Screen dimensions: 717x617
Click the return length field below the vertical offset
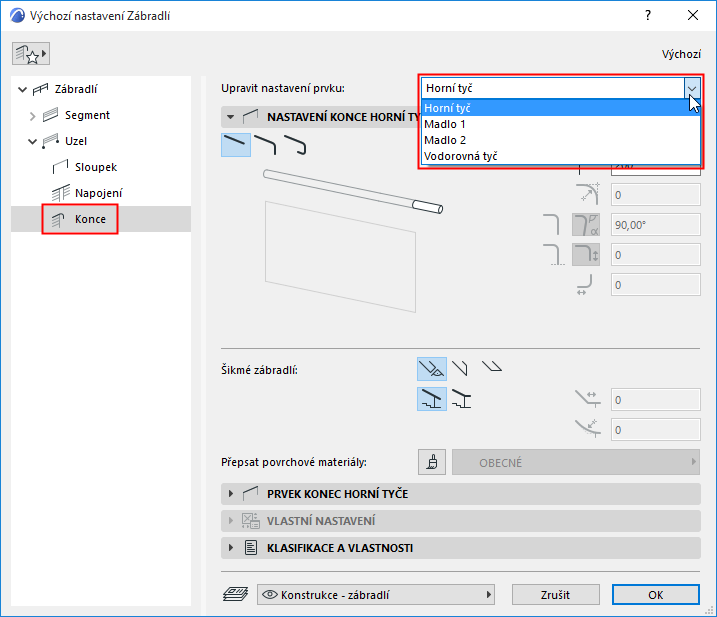(656, 285)
